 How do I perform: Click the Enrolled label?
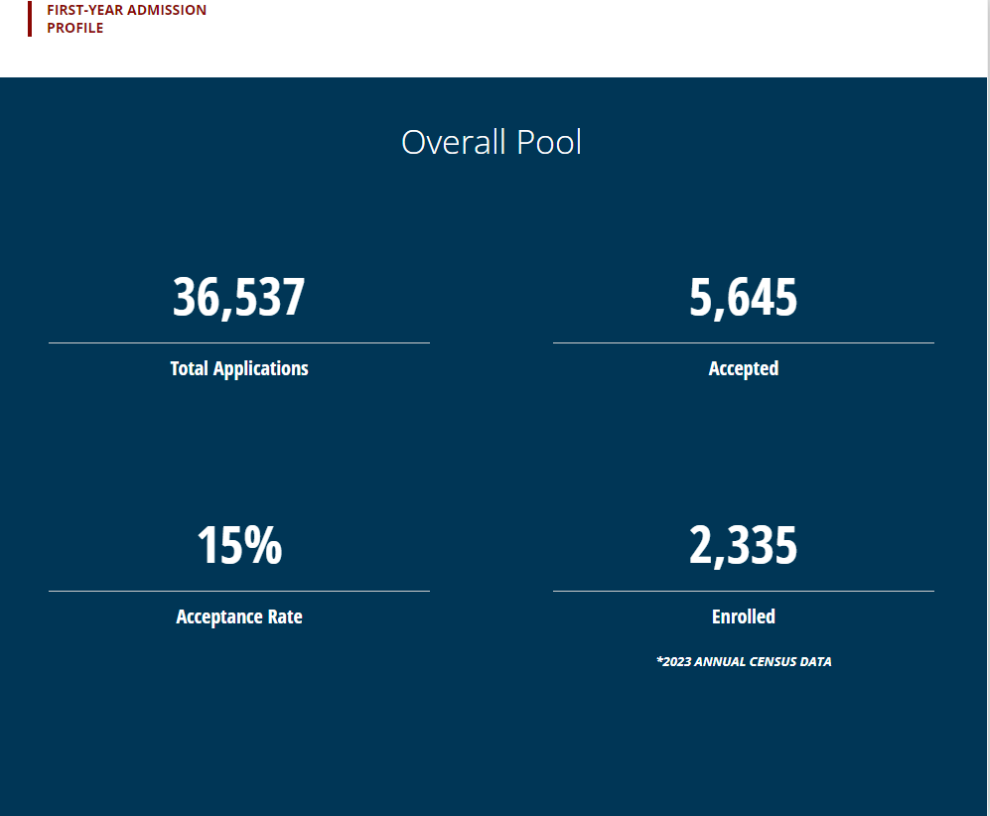tap(743, 617)
